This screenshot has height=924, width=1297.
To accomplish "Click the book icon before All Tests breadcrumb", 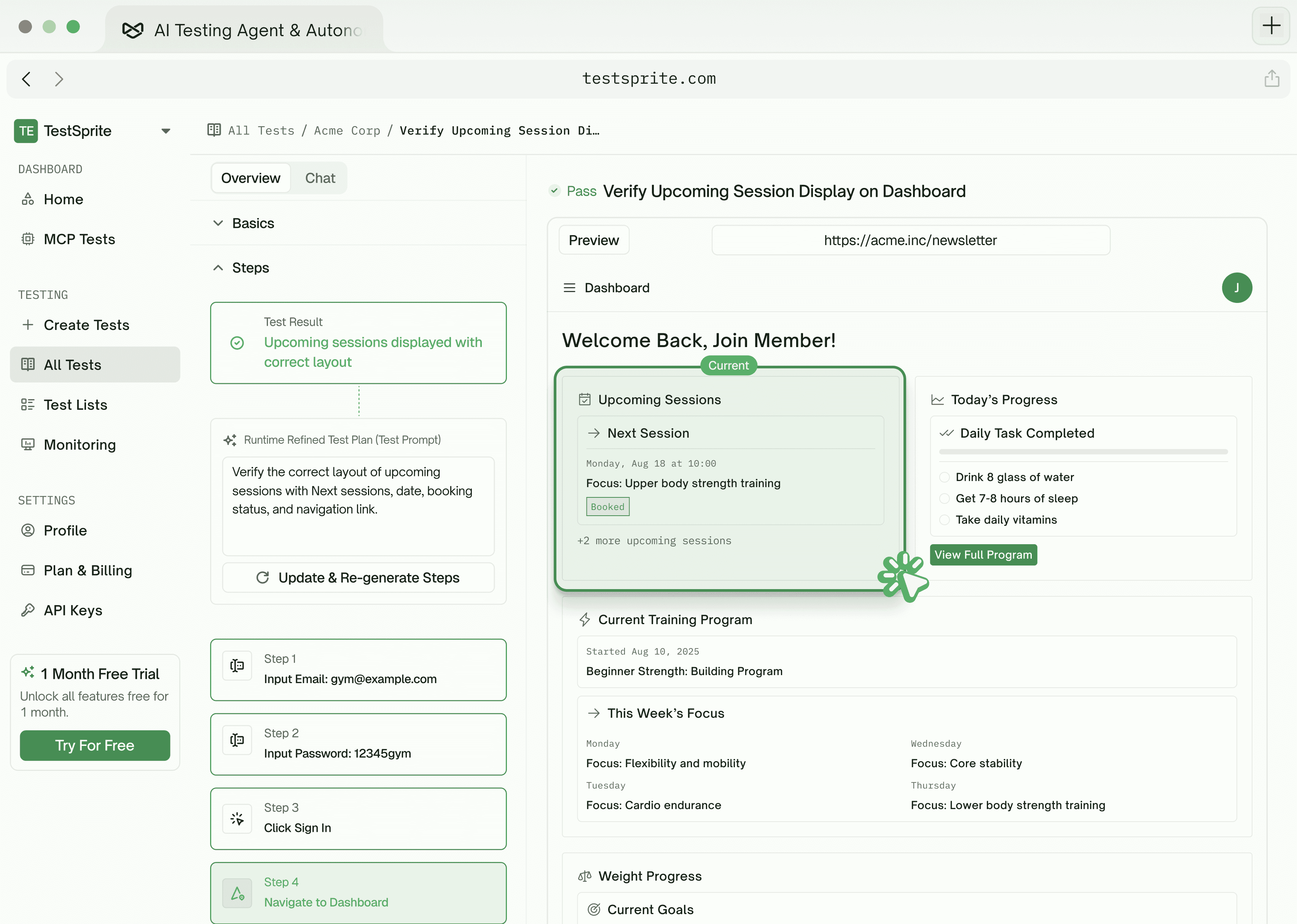I will (215, 130).
